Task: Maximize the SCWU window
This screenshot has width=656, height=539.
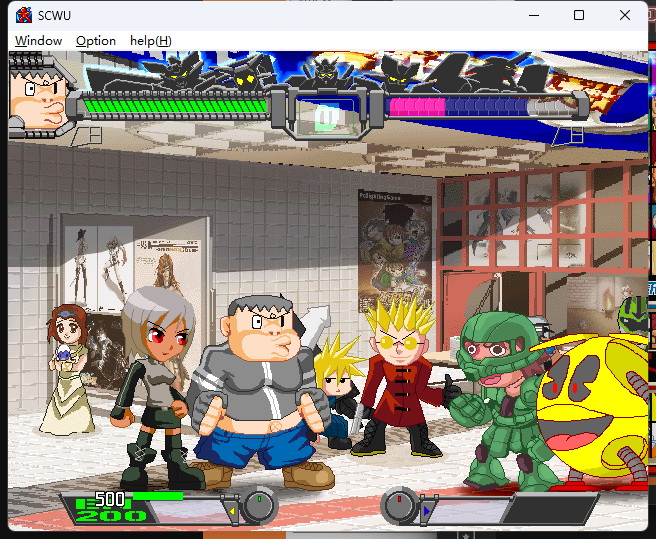Action: (x=579, y=15)
